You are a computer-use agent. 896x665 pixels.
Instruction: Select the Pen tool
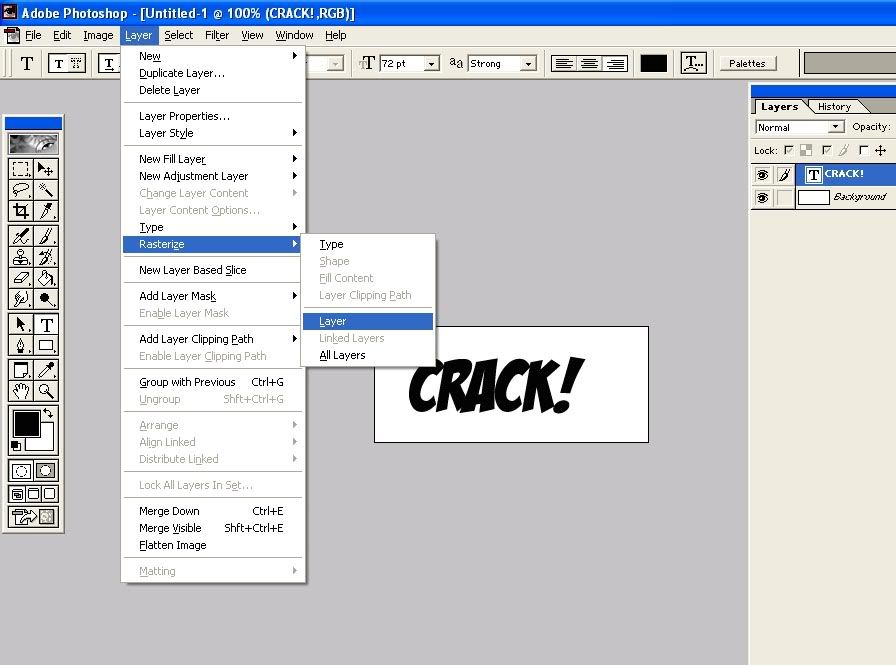[21, 346]
